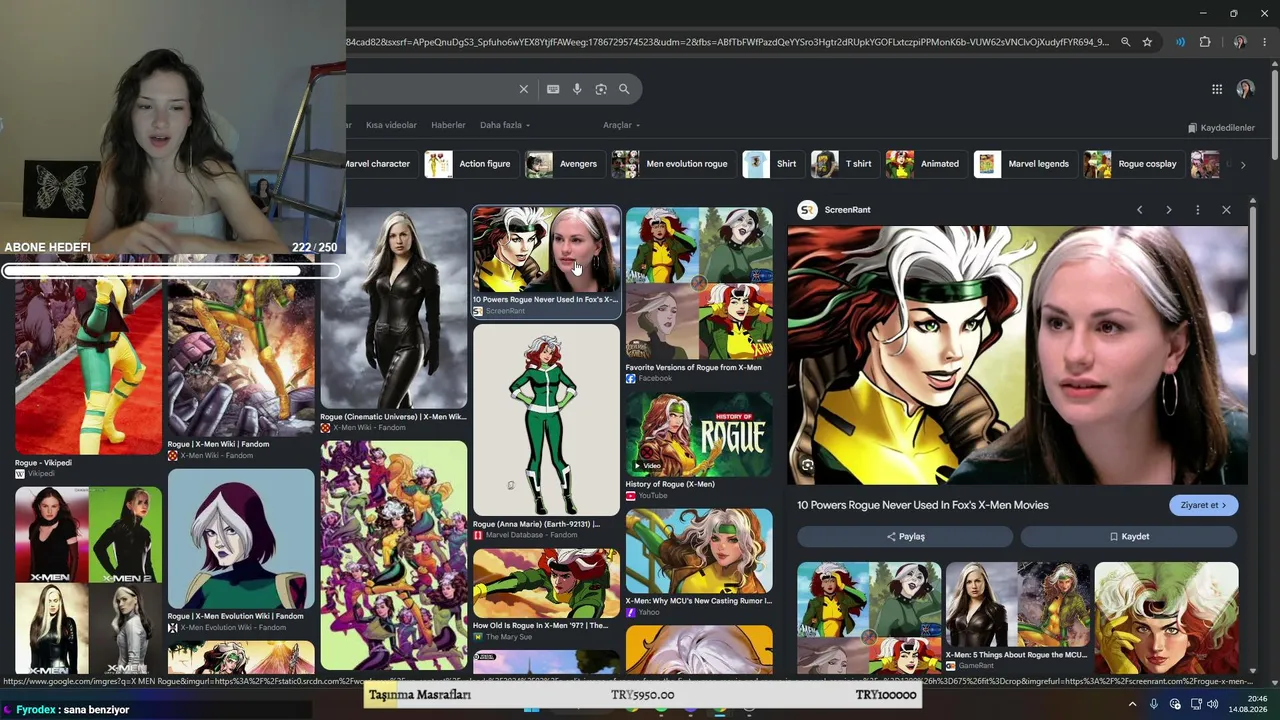Open the on-screen keyboard input tool

pyautogui.click(x=553, y=89)
